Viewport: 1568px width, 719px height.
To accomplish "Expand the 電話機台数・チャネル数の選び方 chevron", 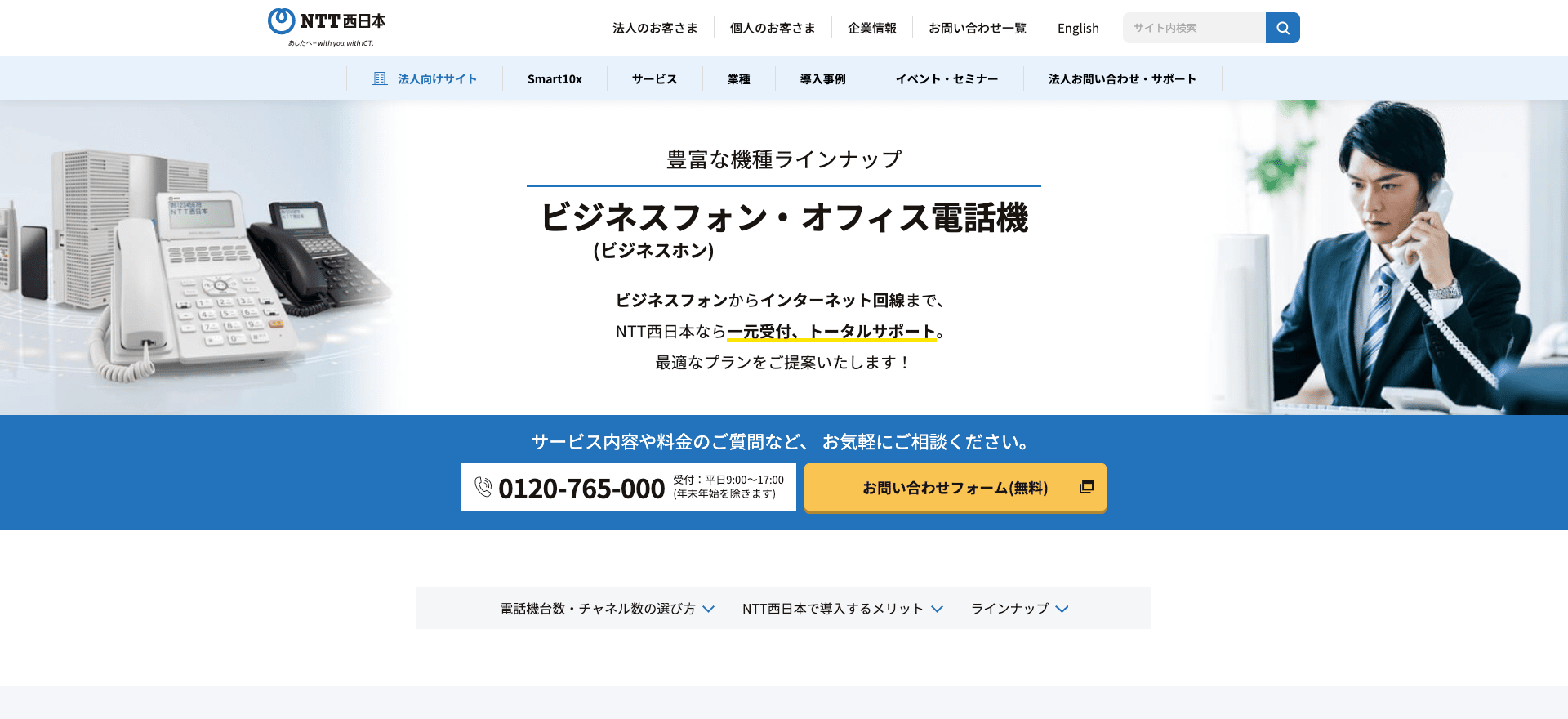I will tap(709, 609).
